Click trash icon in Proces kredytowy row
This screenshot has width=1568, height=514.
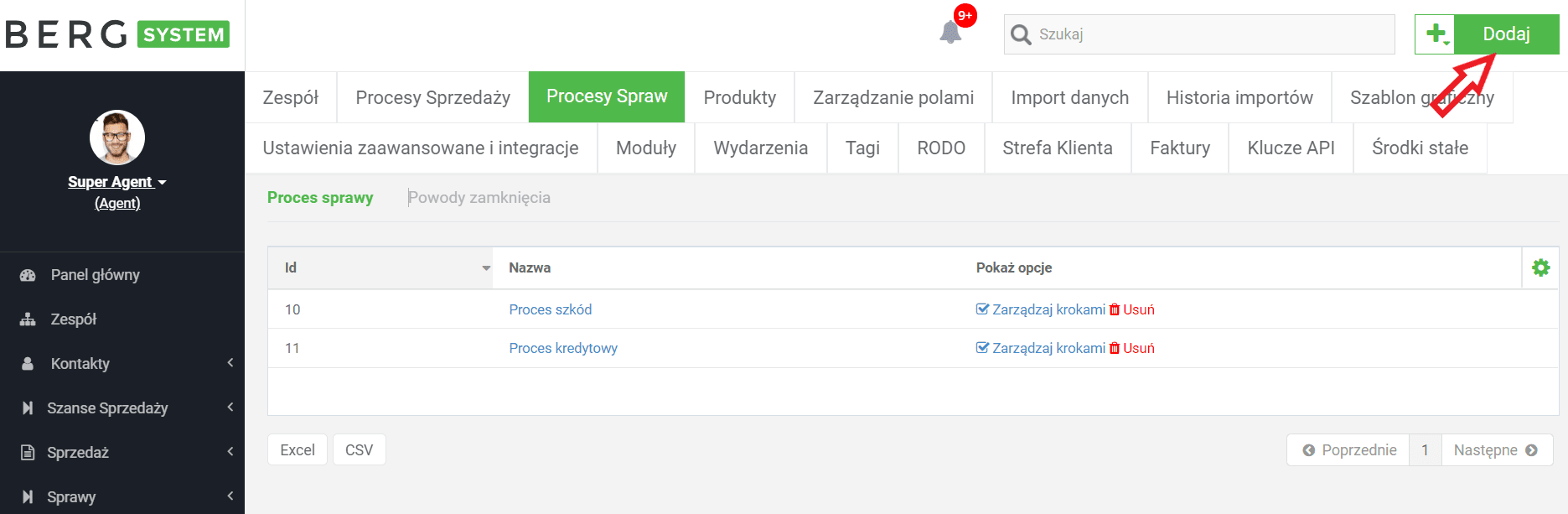click(x=1115, y=348)
